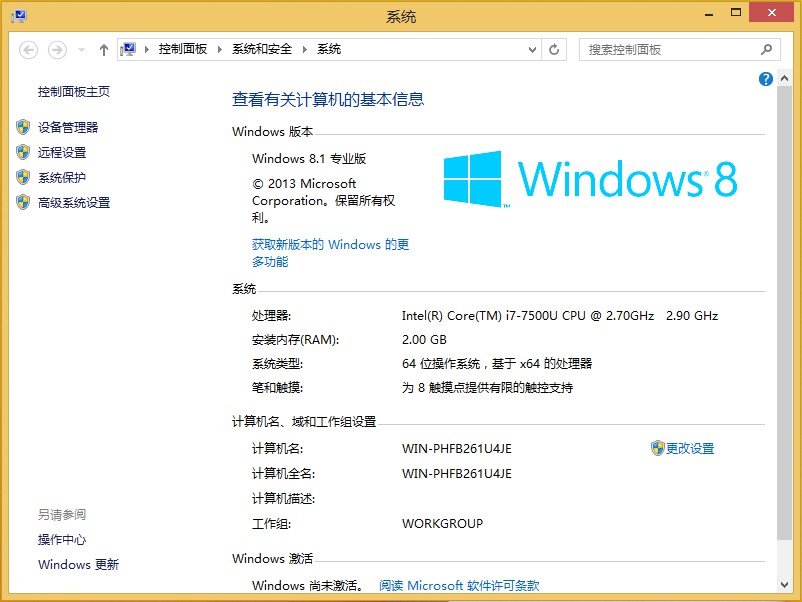Refresh the page with the refresh button

pos(554,50)
